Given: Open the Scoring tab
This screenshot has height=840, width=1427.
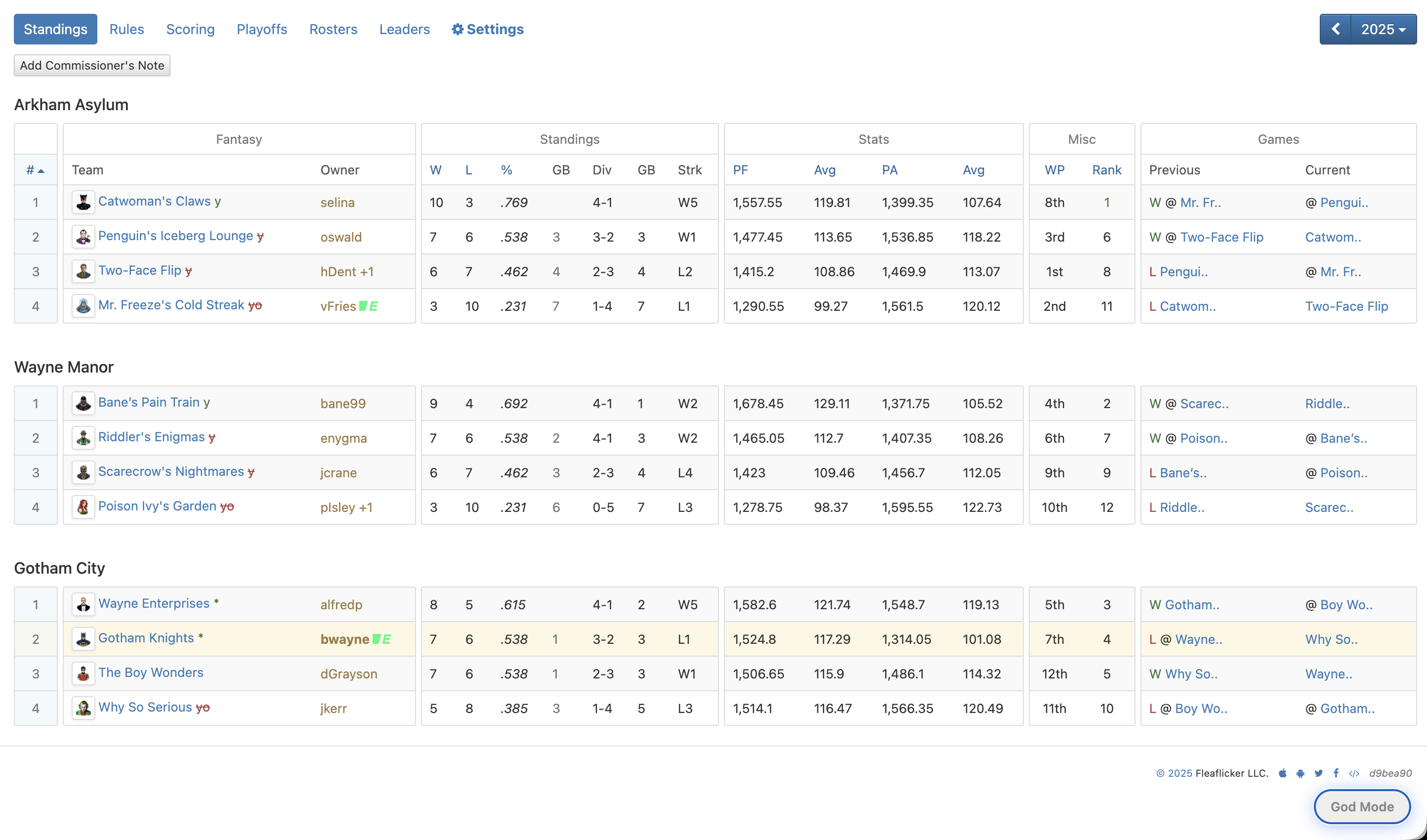Looking at the screenshot, I should pyautogui.click(x=190, y=29).
